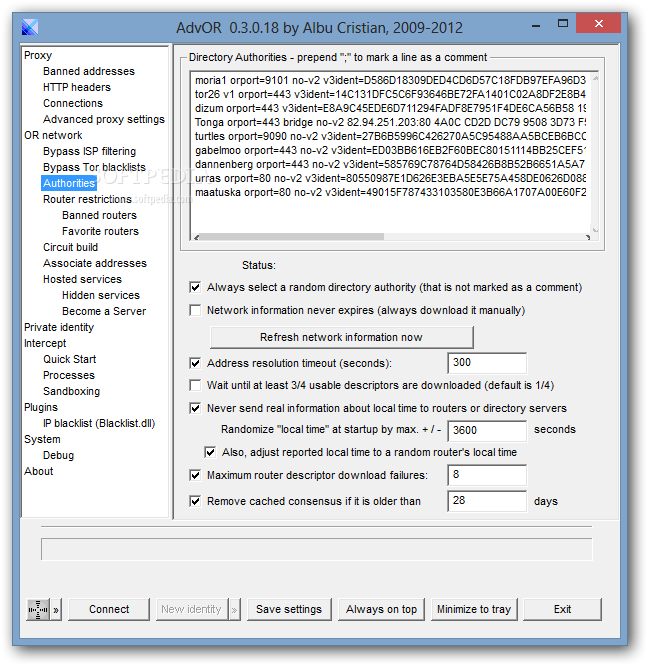
Task: Click the Minimize to tray button
Action: tap(474, 610)
